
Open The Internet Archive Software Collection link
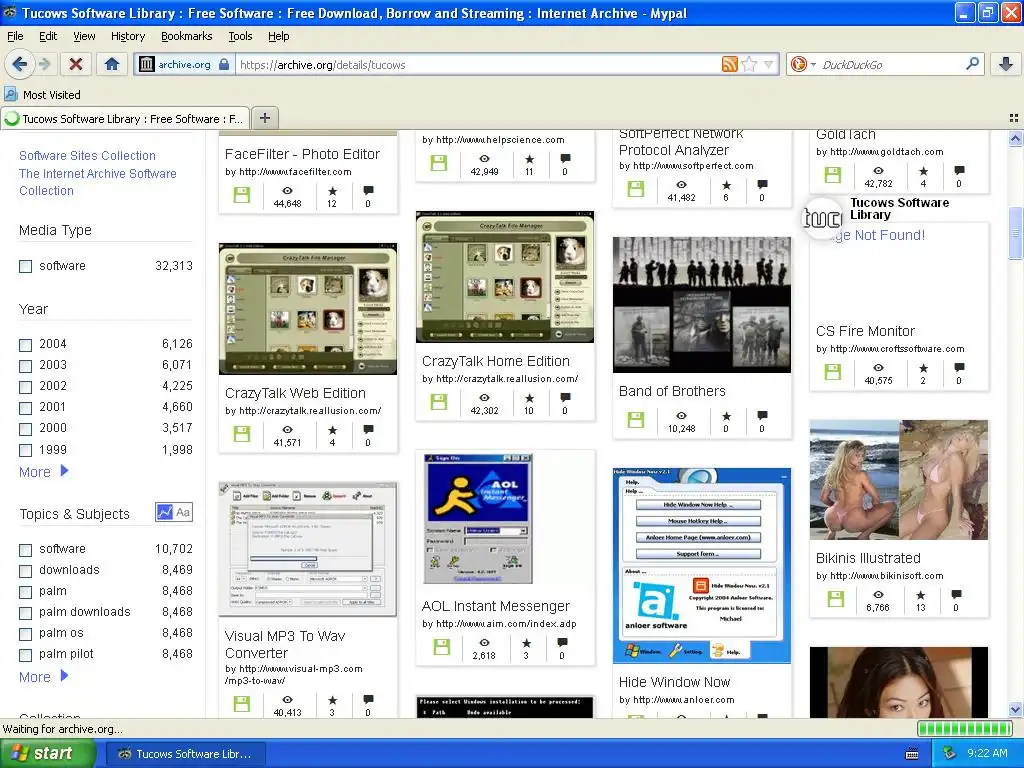pos(97,182)
